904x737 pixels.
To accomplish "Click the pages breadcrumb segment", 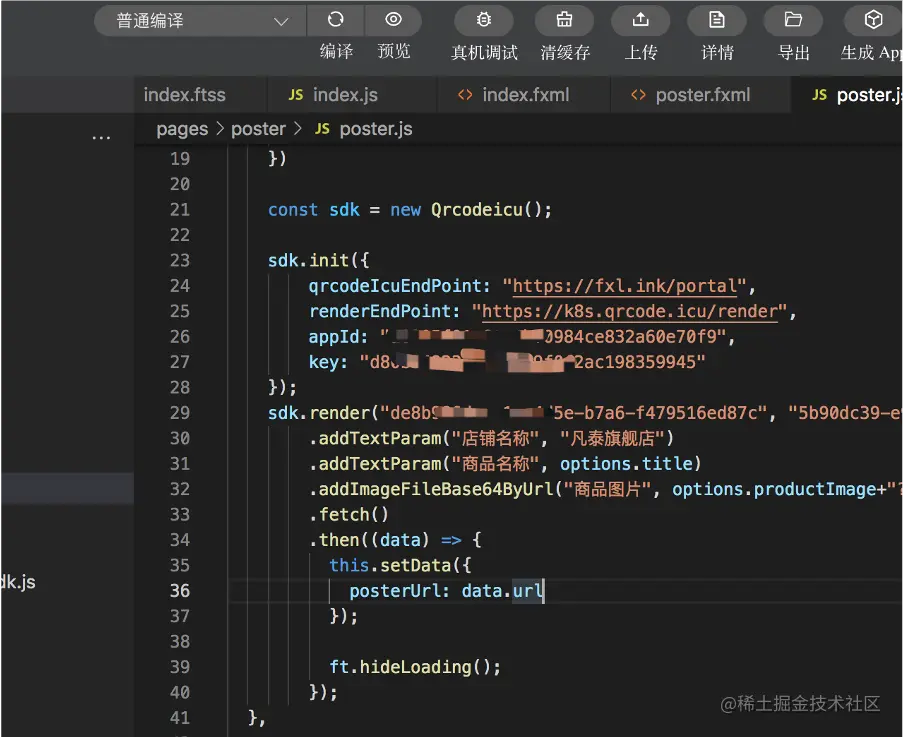I will (x=182, y=129).
